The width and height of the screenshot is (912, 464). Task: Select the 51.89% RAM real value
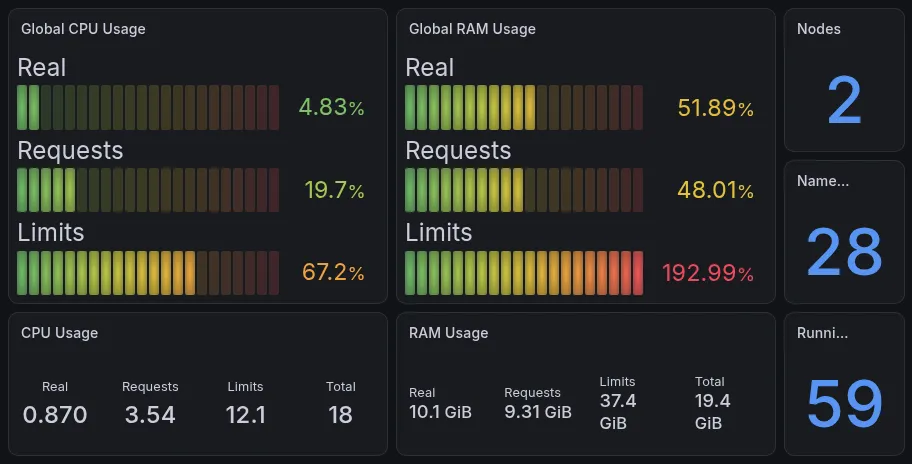[x=715, y=108]
